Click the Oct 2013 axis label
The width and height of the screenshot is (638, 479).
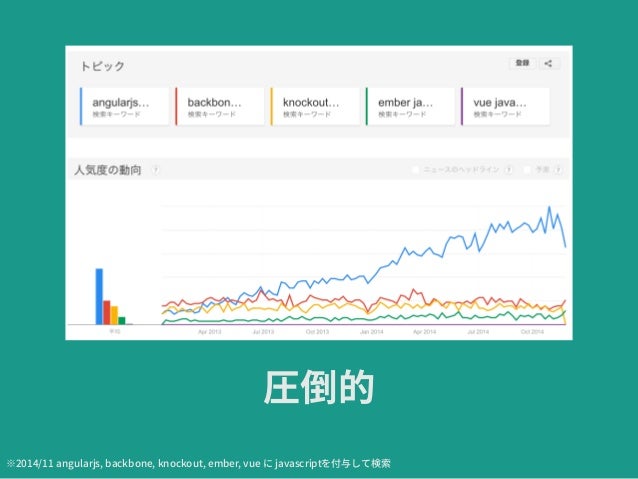317,332
